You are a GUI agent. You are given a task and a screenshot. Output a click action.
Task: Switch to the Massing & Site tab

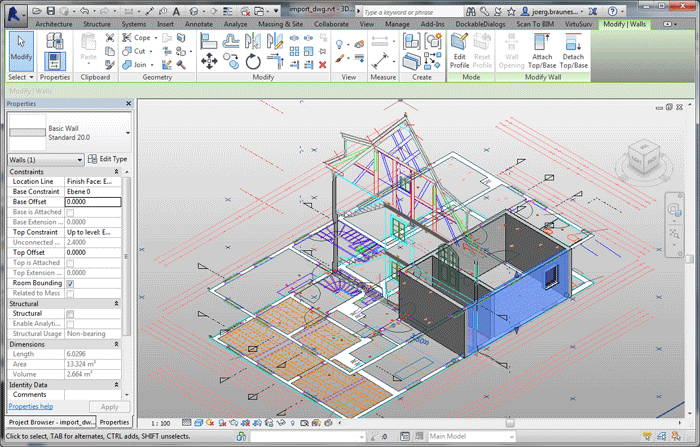click(280, 24)
